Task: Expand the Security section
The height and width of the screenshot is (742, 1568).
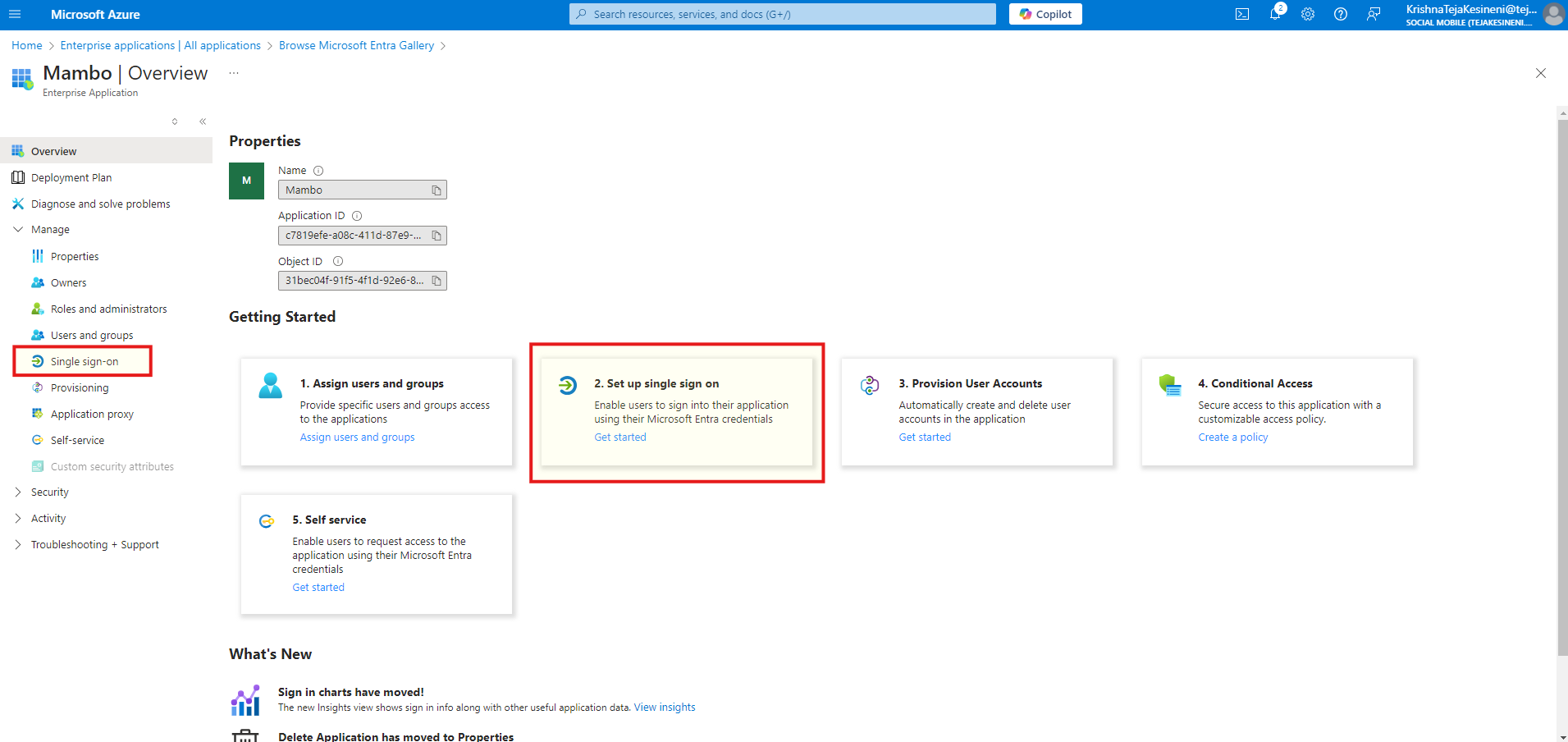Action: [18, 492]
